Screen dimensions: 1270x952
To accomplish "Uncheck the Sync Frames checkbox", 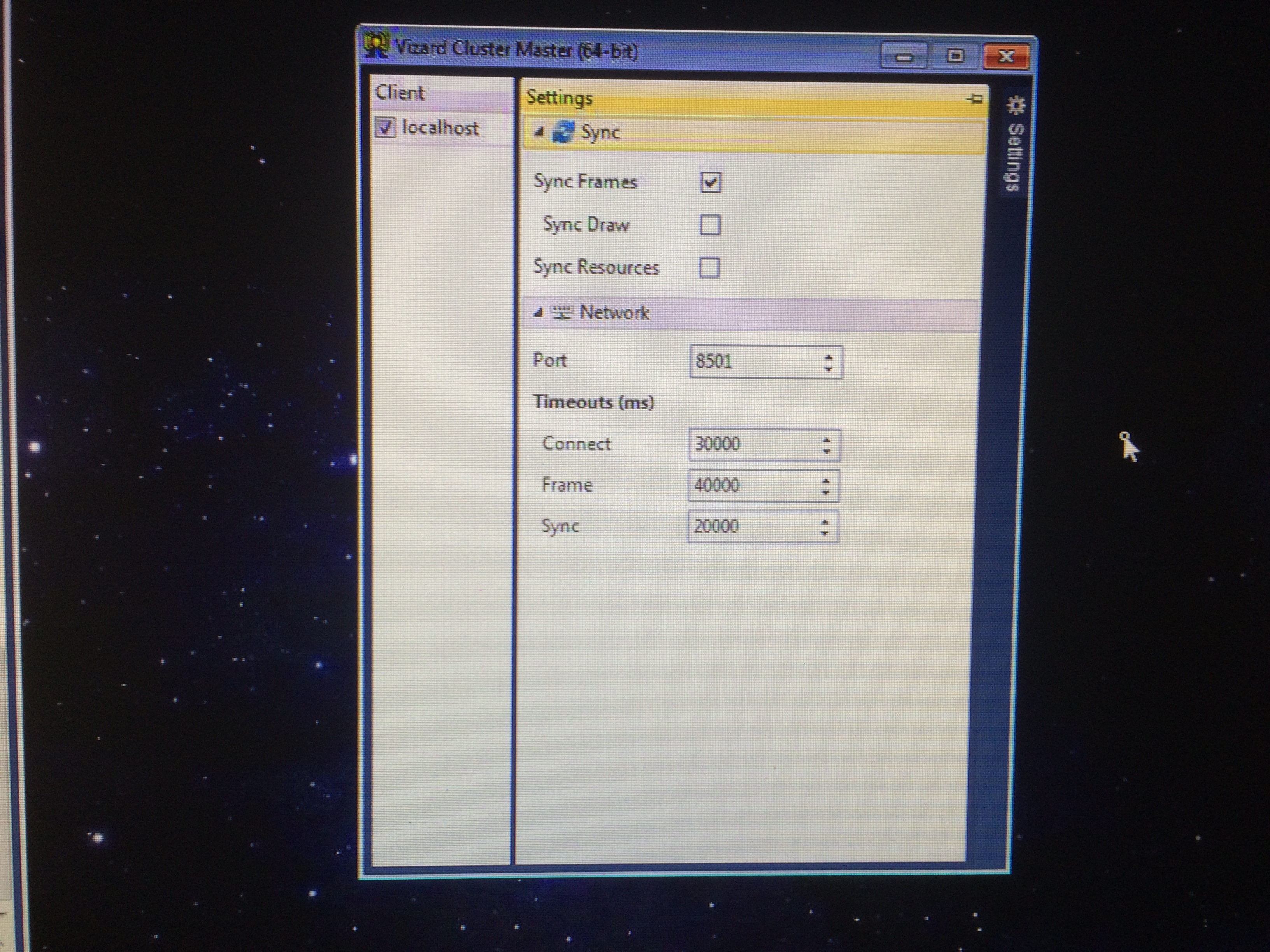I will click(x=711, y=183).
